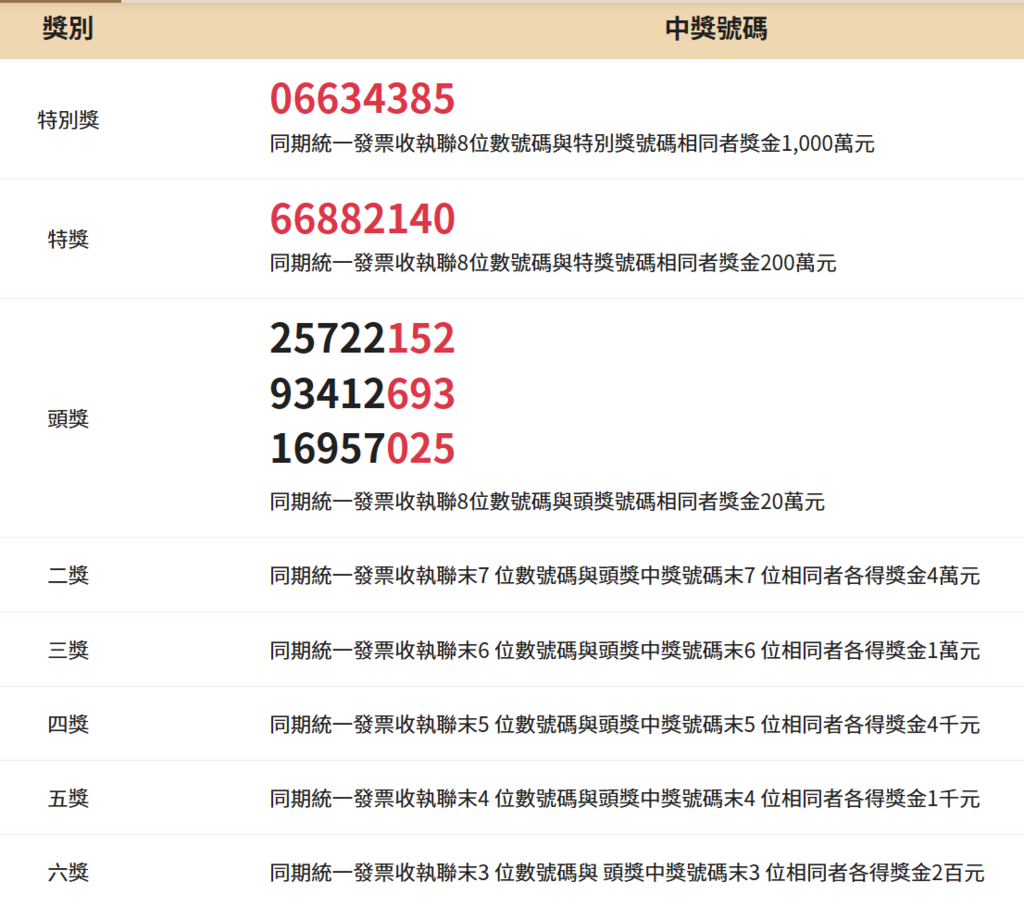Click the grand prize number 66882140
The image size is (1024, 907).
[x=362, y=219]
